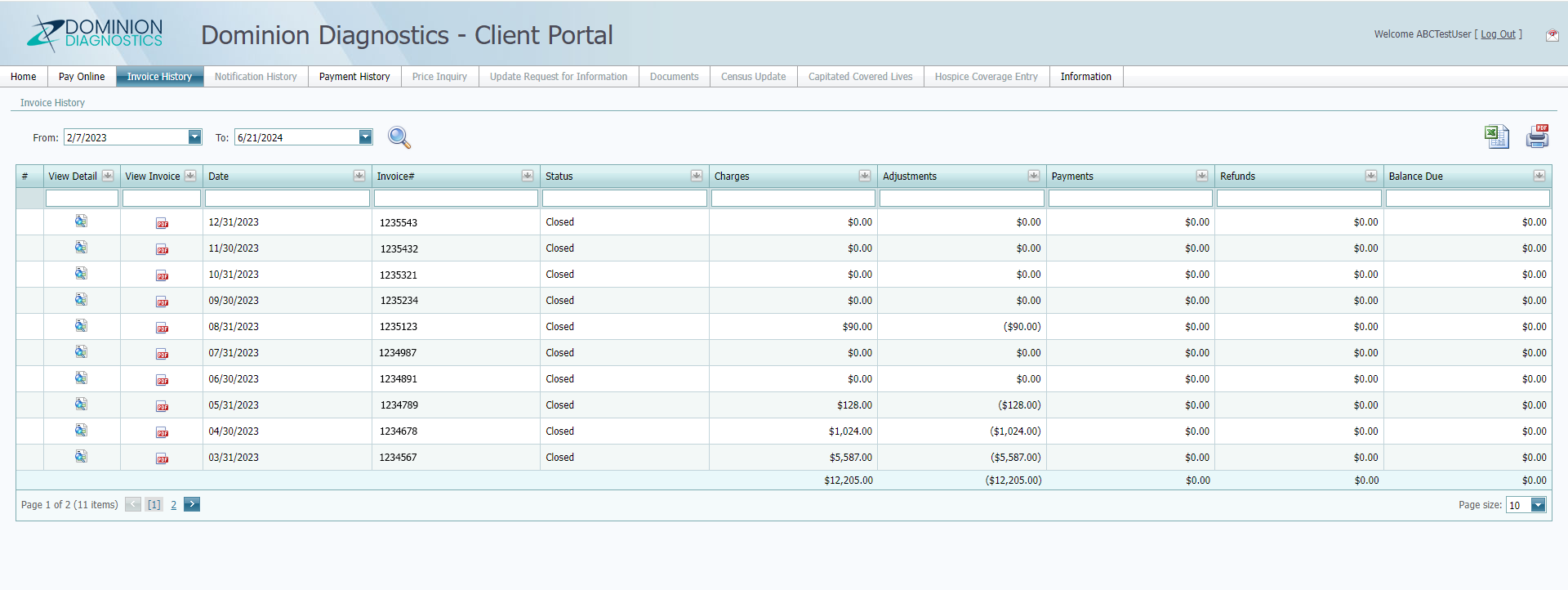Open the Price Inquiry tab
Screen dimensions: 1568x590
pos(439,77)
